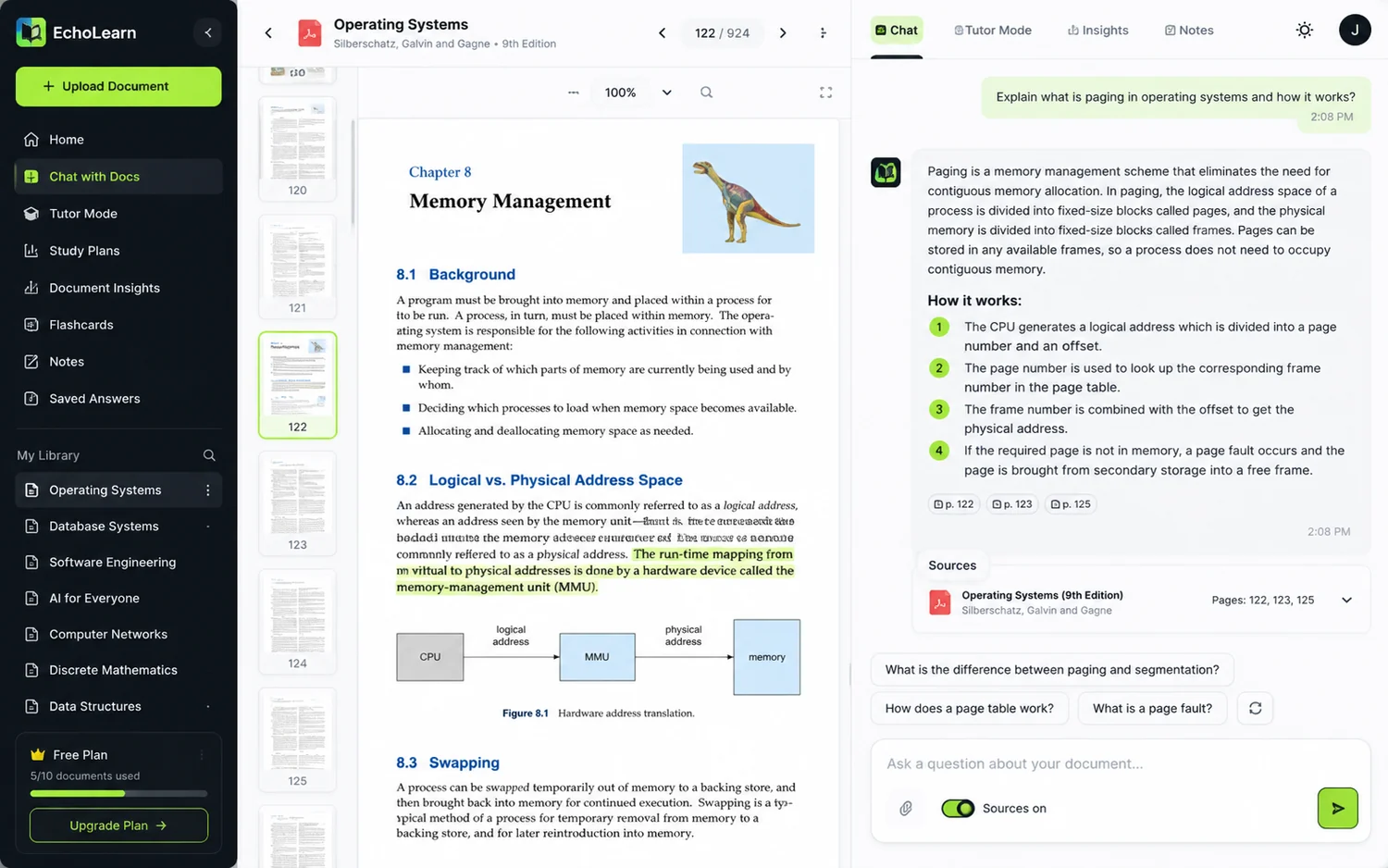Open Free Plan options menu
Image resolution: width=1388 pixels, height=868 pixels.
pos(202,755)
